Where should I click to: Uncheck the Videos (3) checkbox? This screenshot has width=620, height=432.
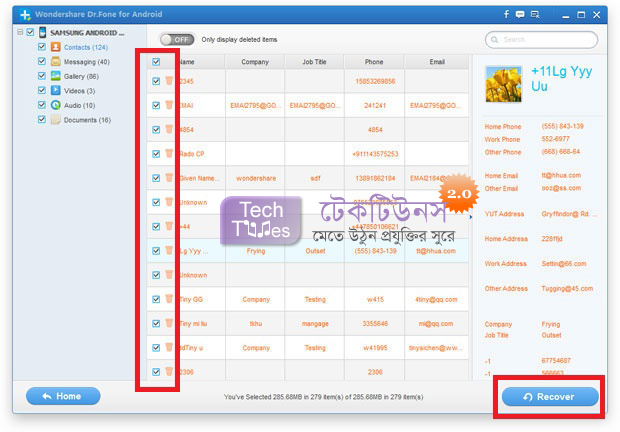click(x=42, y=90)
